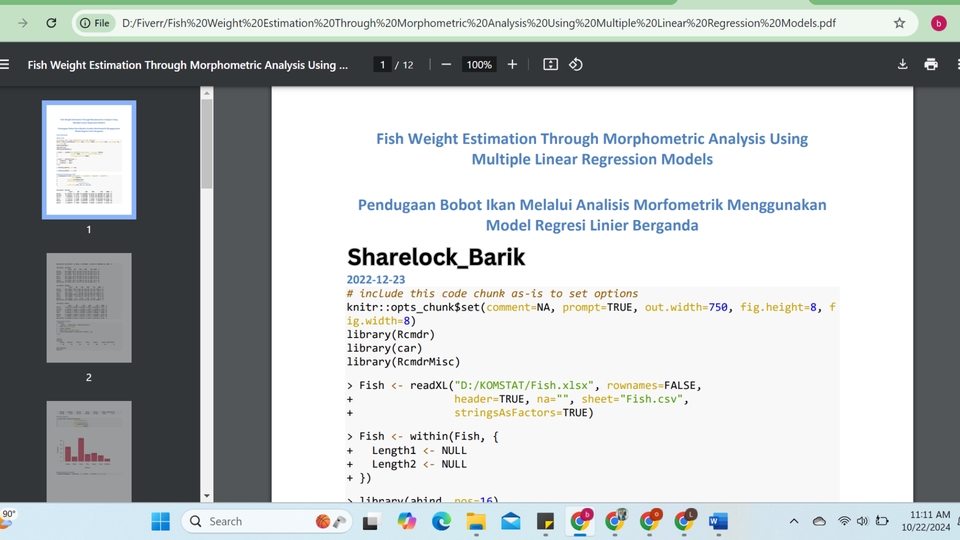Zoom in the PDF with plus button
The height and width of the screenshot is (540, 960).
[512, 64]
